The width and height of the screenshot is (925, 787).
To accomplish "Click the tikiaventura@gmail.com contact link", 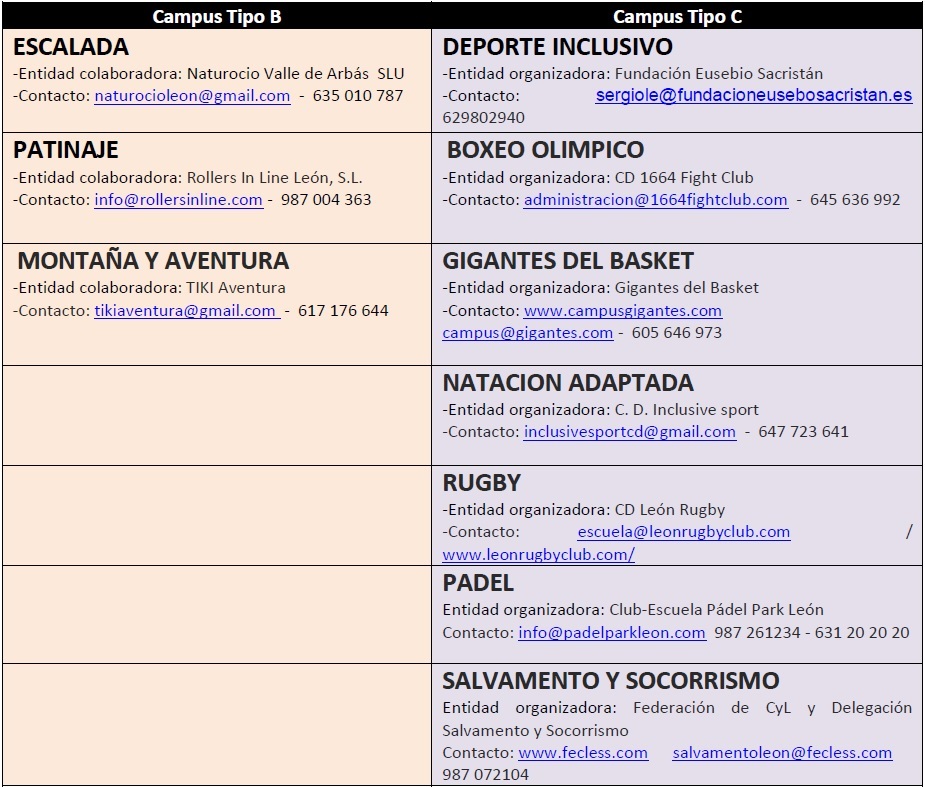I will (x=186, y=310).
